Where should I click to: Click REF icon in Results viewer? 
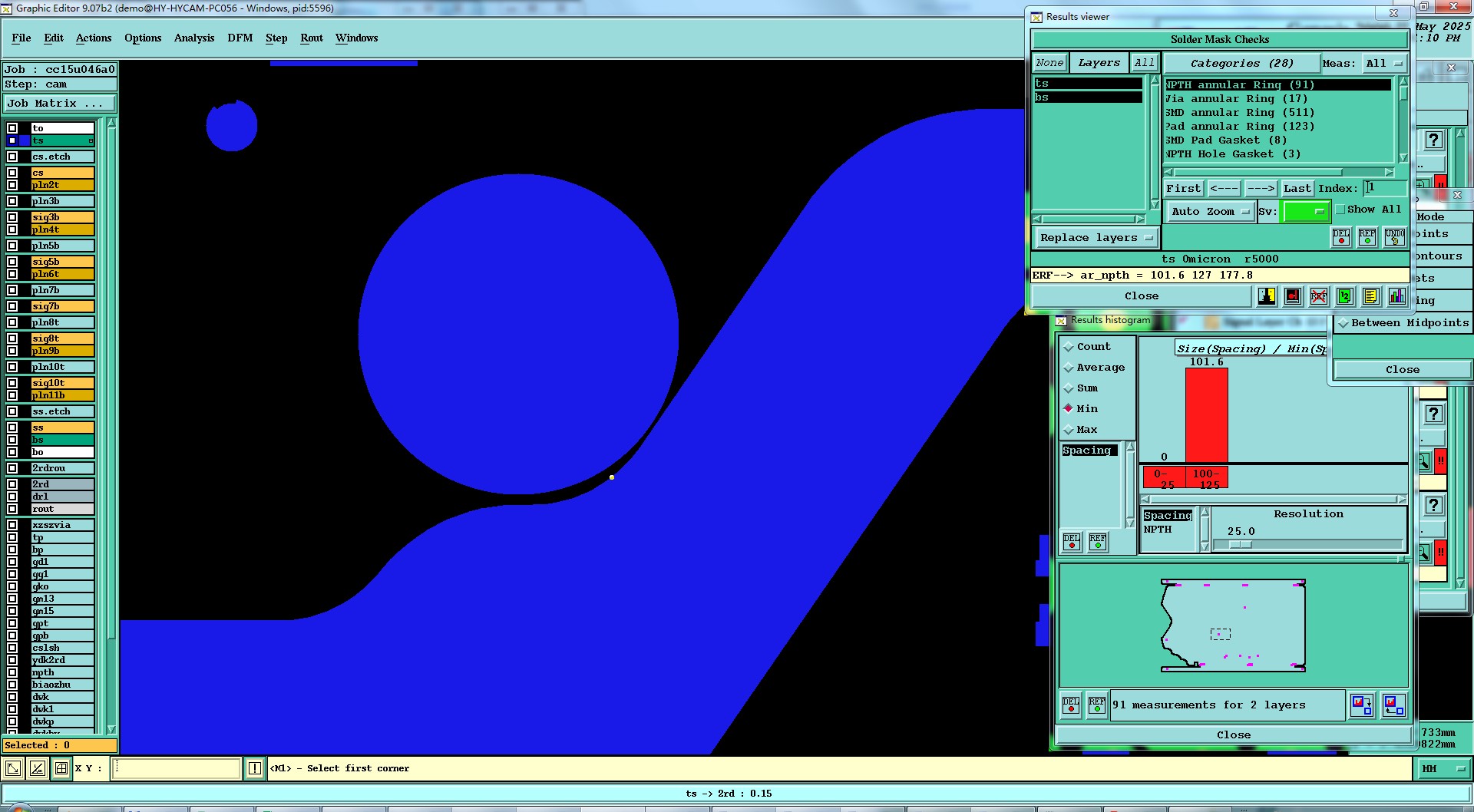point(1367,237)
